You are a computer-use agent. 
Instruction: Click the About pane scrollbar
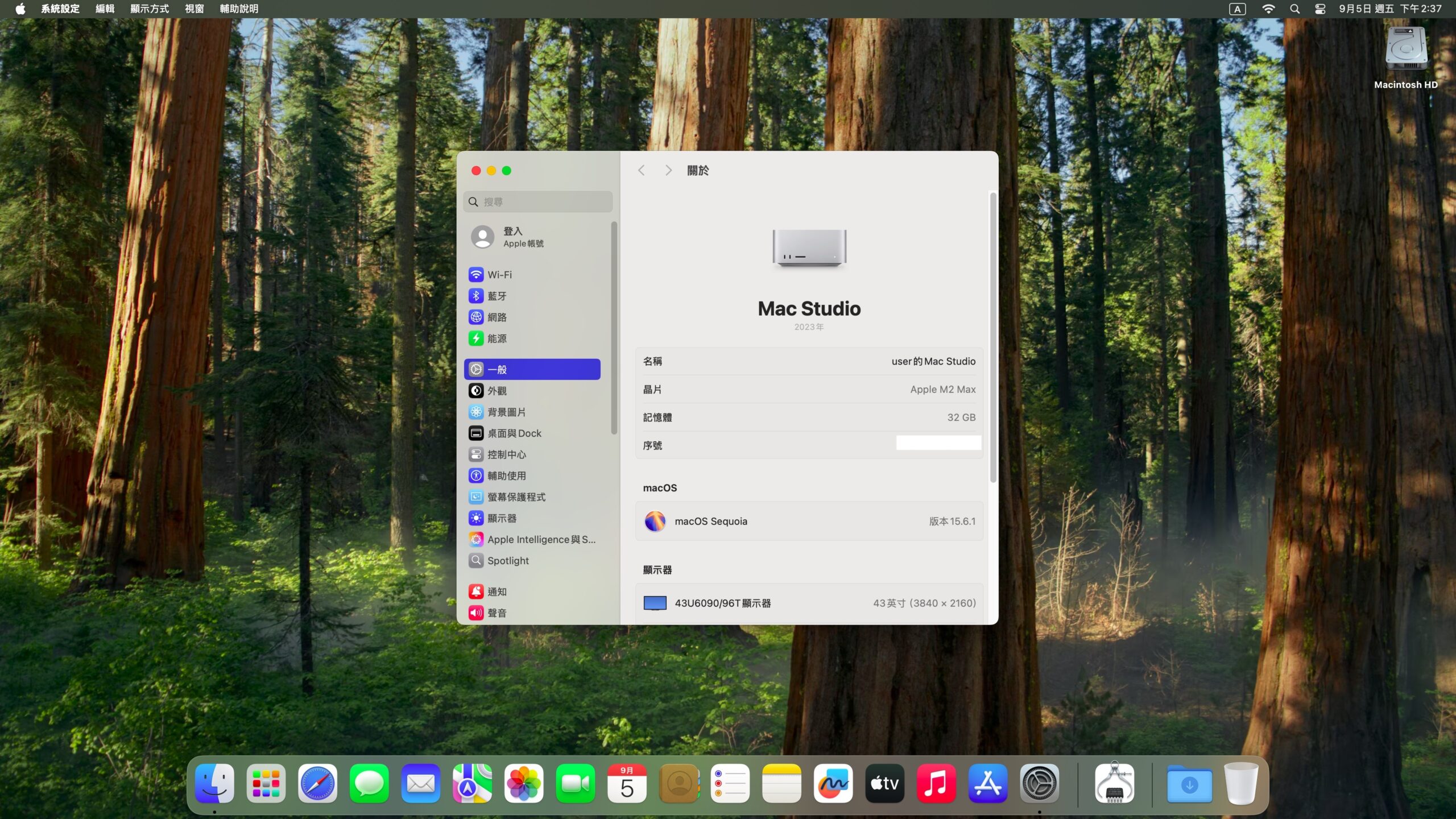click(993, 338)
